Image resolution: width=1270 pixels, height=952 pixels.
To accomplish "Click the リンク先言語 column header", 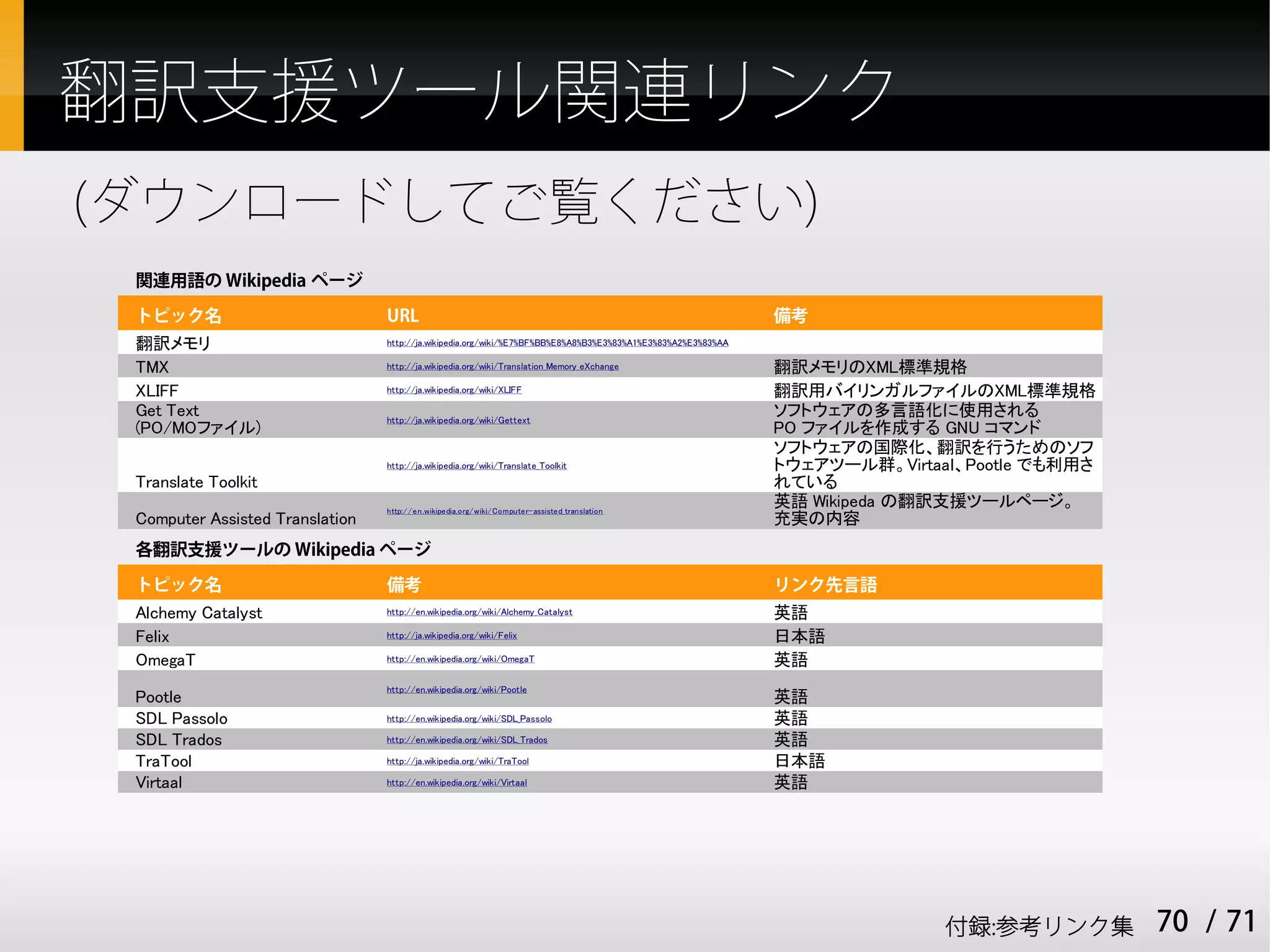I will (x=825, y=585).
